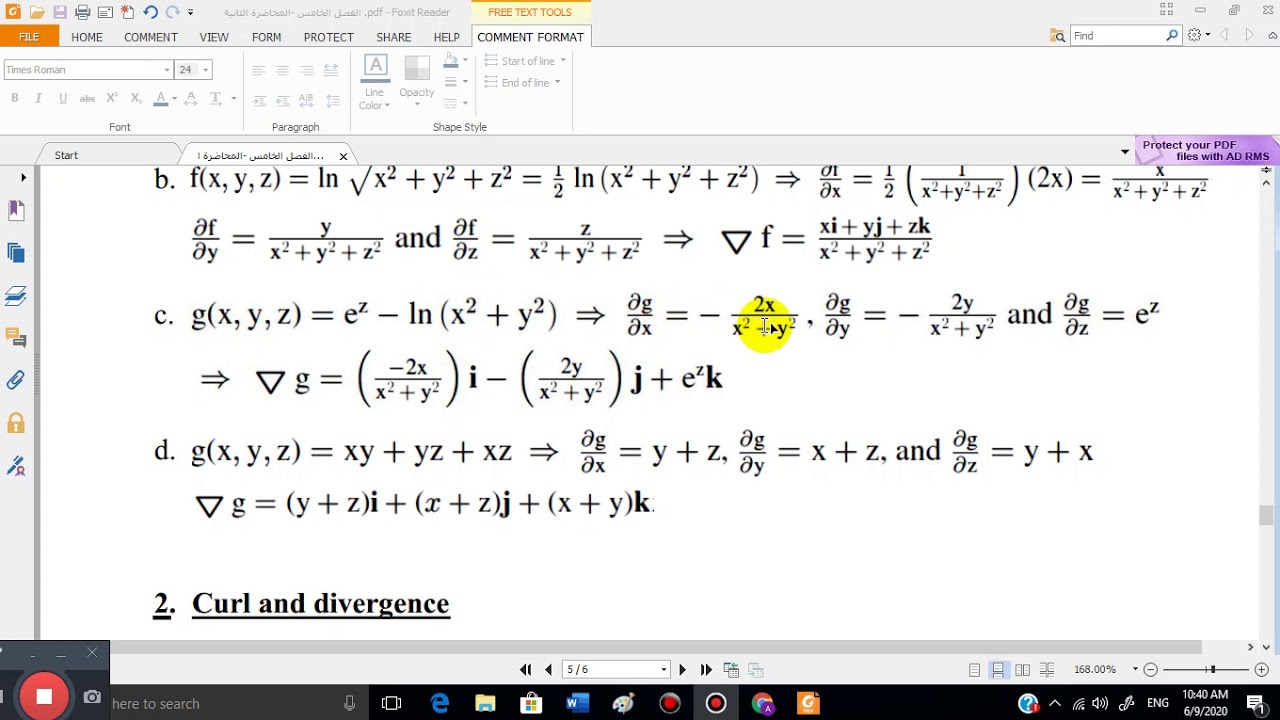Click the Print icon in quick access
Image resolution: width=1280 pixels, height=720 pixels.
click(x=83, y=12)
